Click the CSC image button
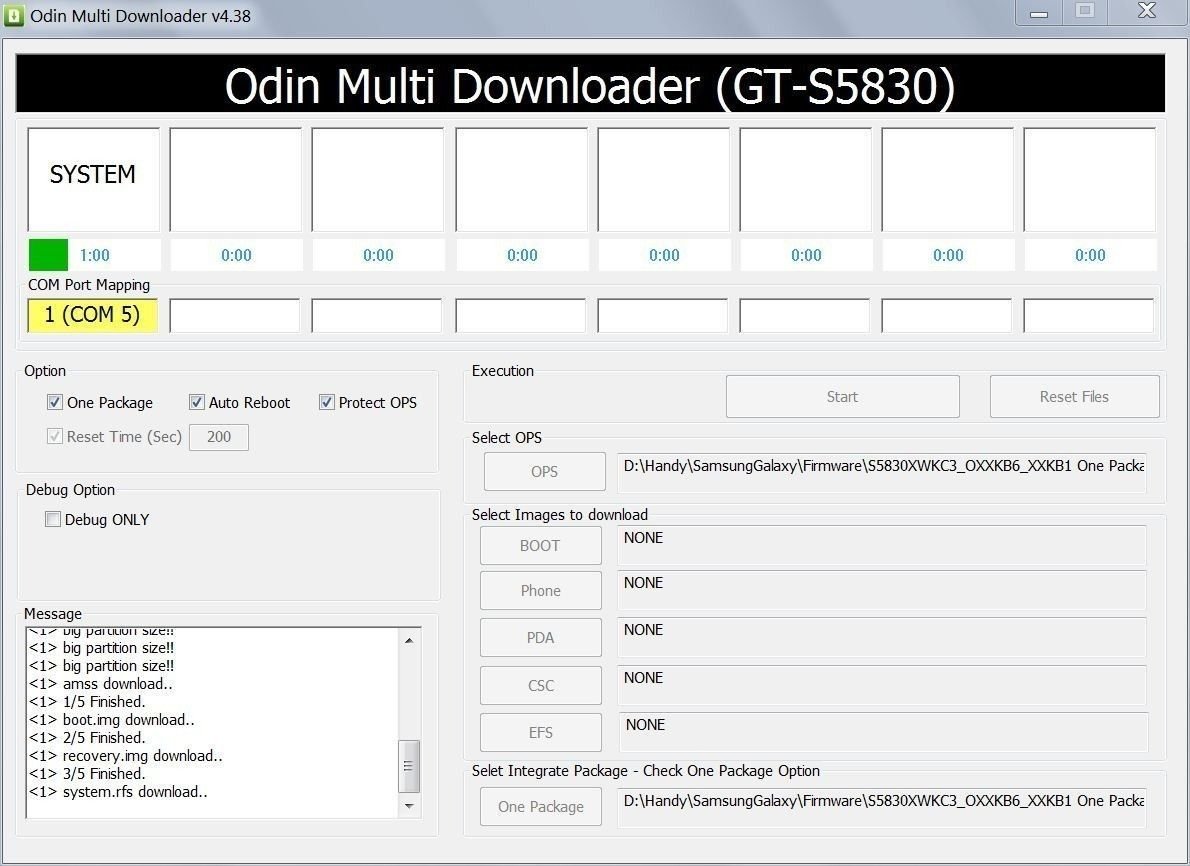Screen dimensions: 1190x866 click(x=540, y=685)
